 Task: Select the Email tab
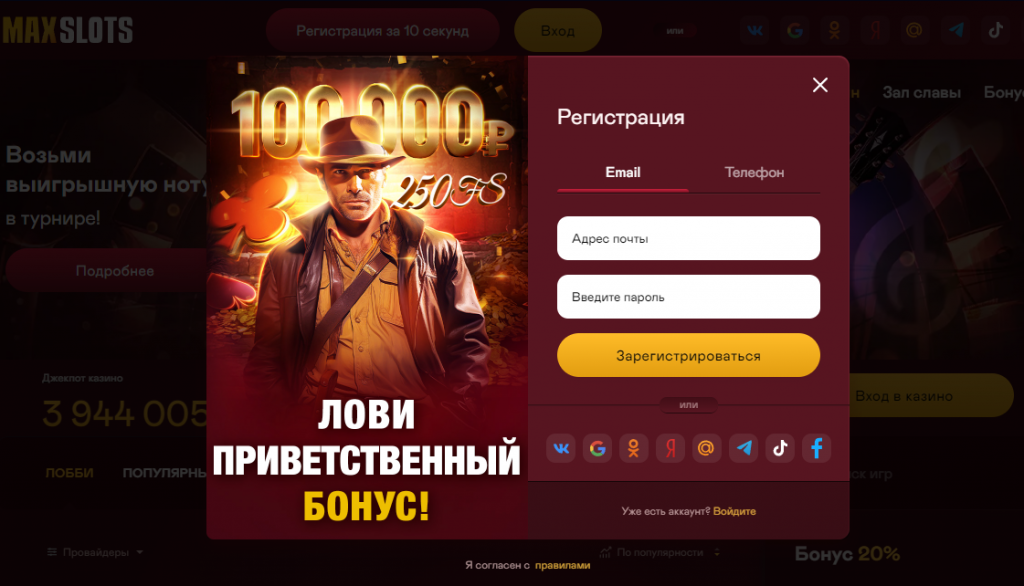tap(623, 172)
